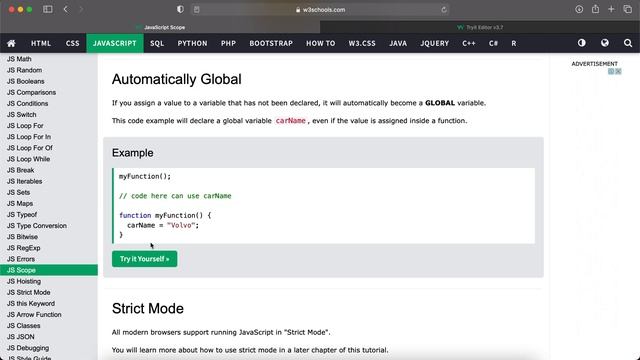Open the HOW TO section
This screenshot has height=360, width=640.
click(x=320, y=43)
